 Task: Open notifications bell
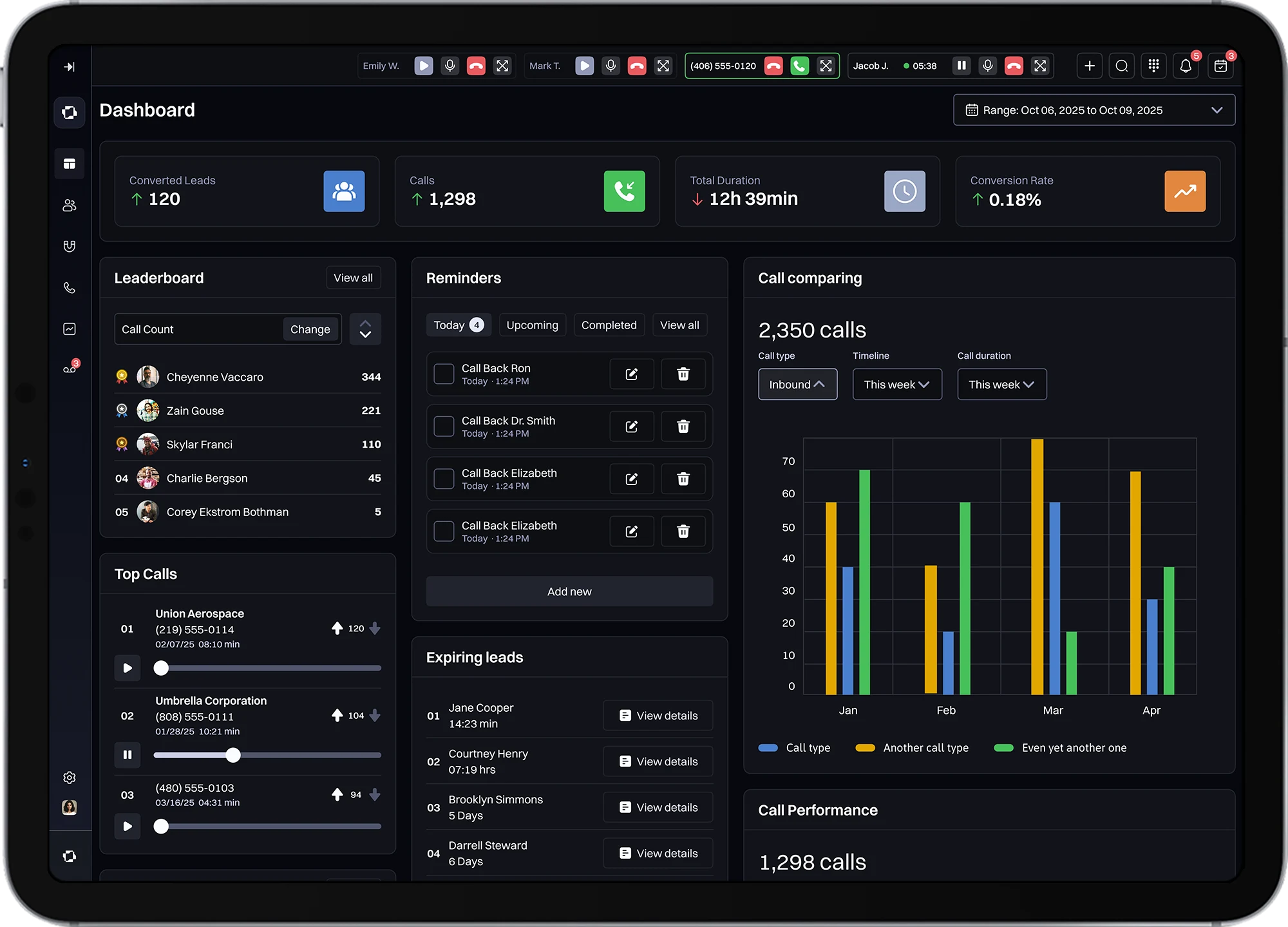pyautogui.click(x=1186, y=66)
